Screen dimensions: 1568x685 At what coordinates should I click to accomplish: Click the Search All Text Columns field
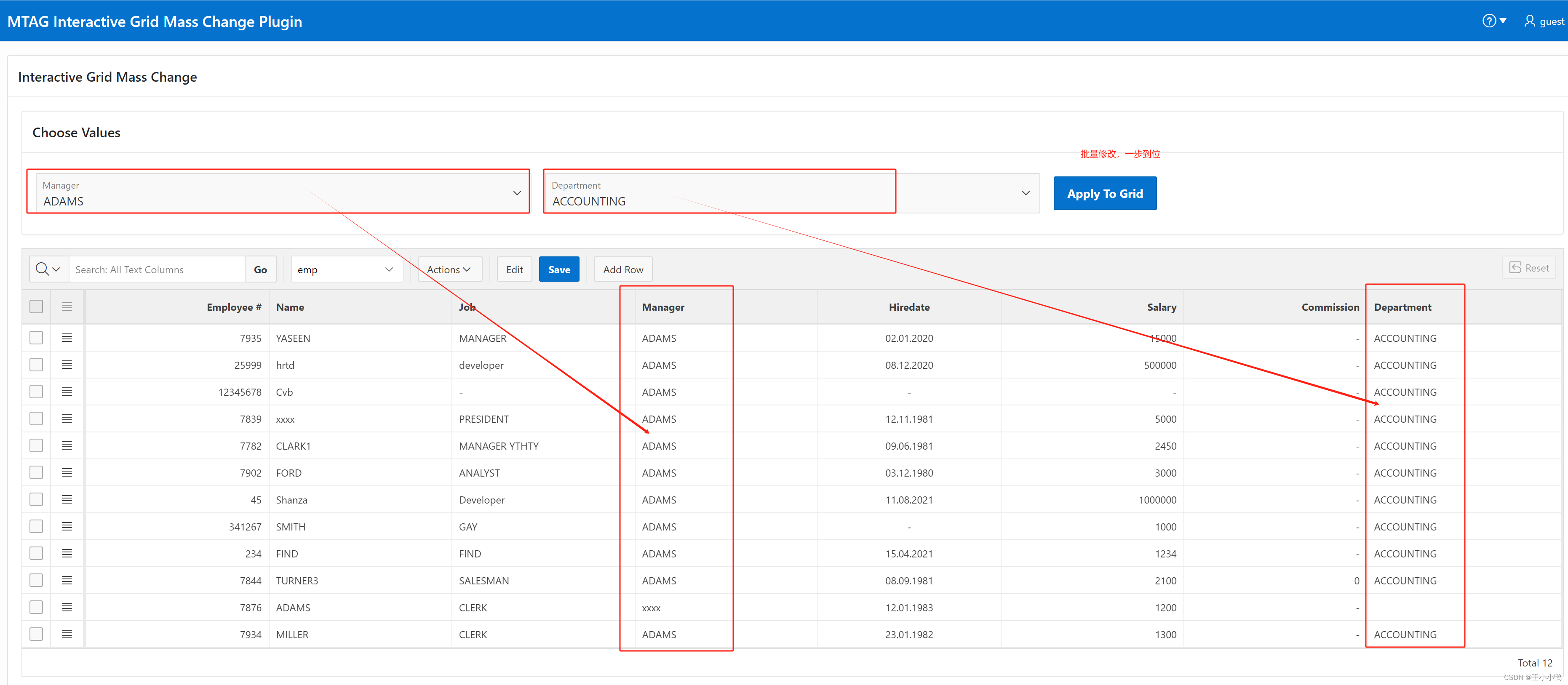pyautogui.click(x=157, y=269)
